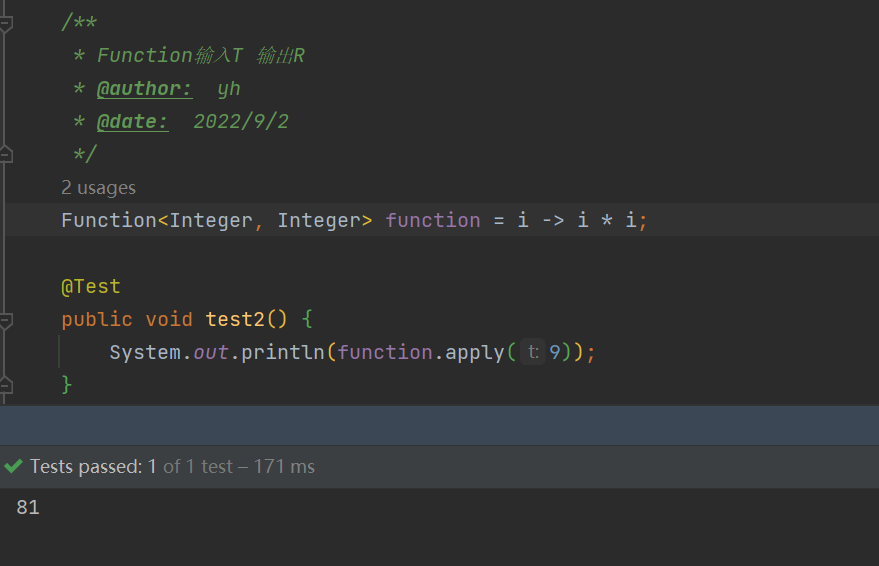Click the test2 method name
The image size is (879, 566).
click(235, 319)
